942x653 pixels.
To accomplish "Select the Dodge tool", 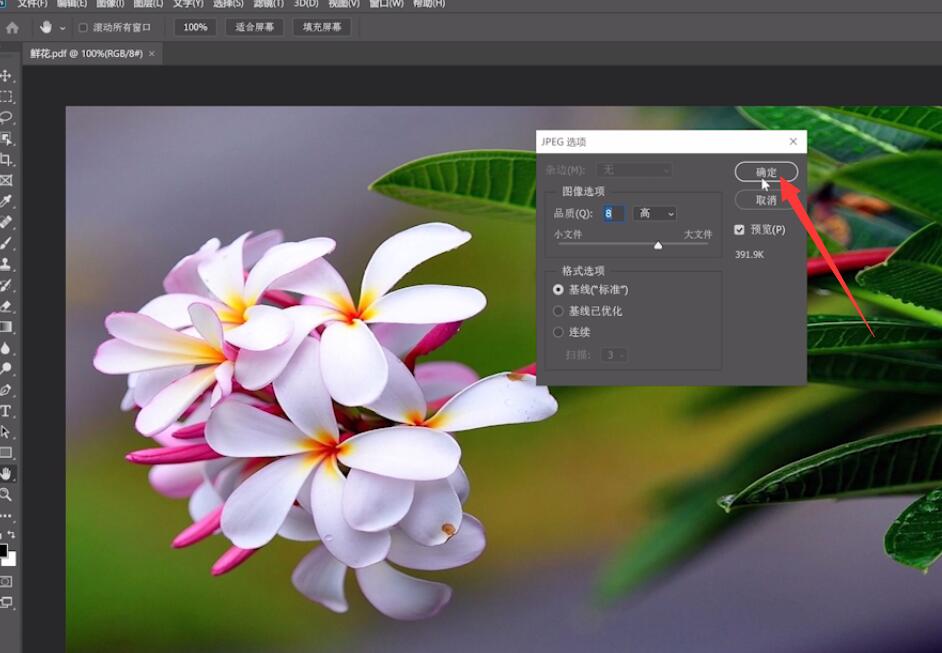I will pos(6,369).
